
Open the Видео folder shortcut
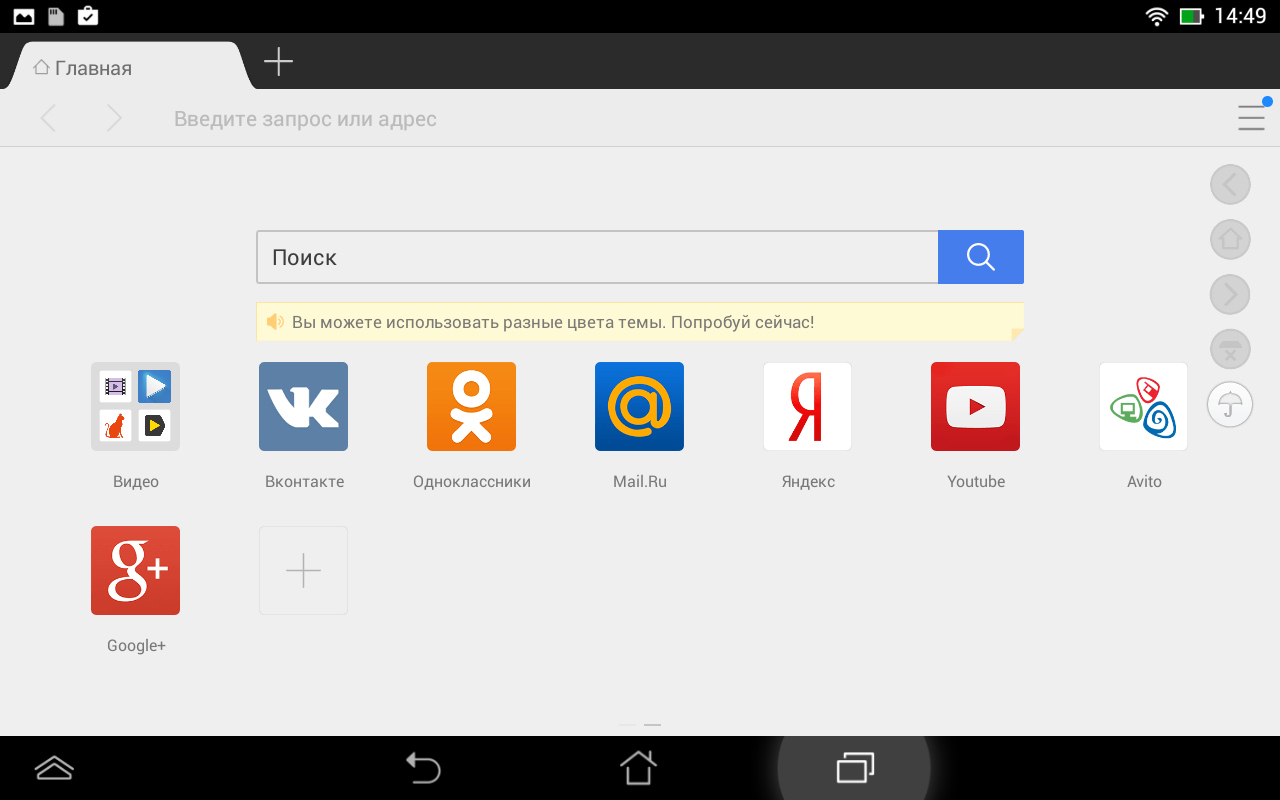(x=135, y=406)
